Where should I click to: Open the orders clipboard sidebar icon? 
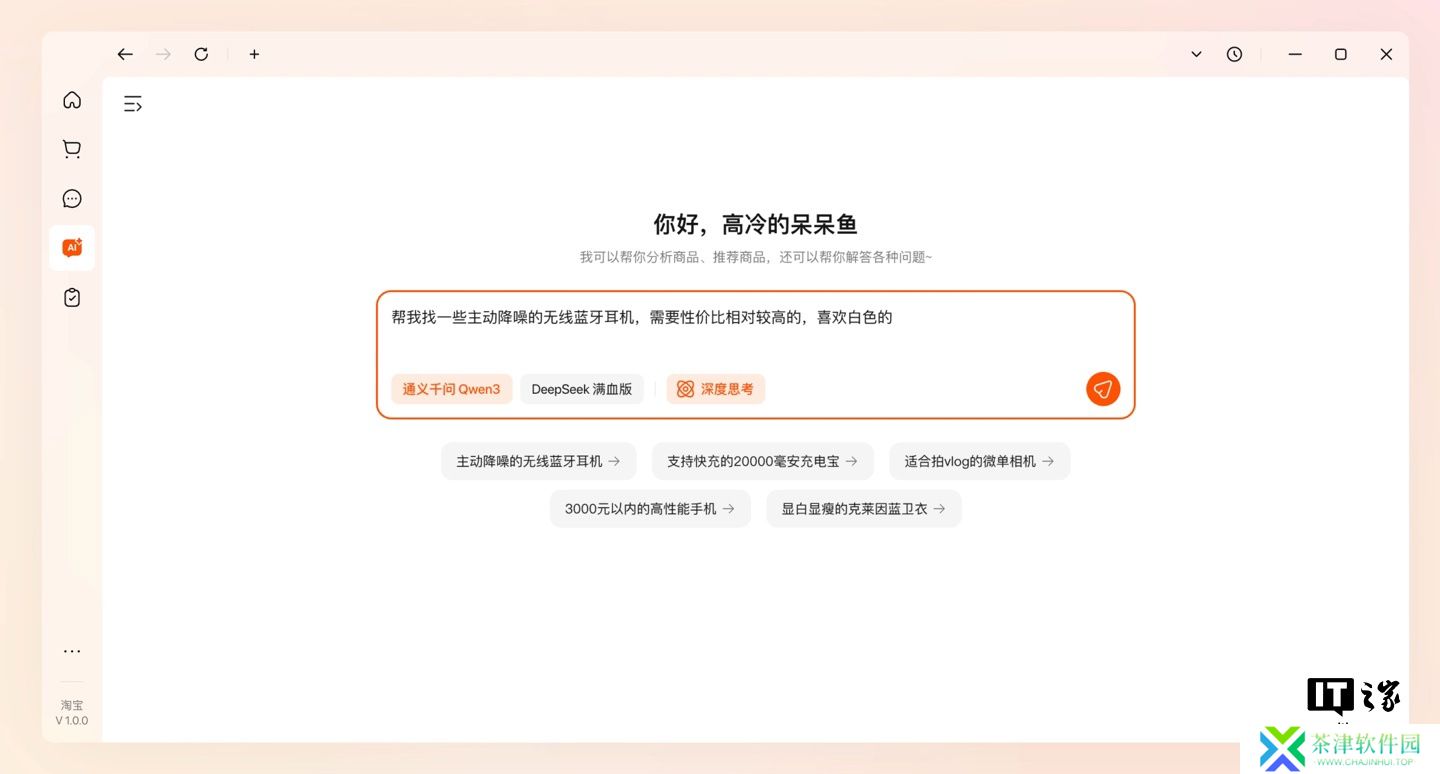(72, 297)
